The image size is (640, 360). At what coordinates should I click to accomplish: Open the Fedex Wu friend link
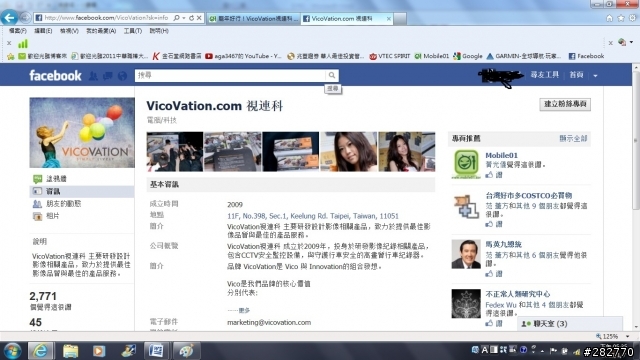click(x=501, y=304)
